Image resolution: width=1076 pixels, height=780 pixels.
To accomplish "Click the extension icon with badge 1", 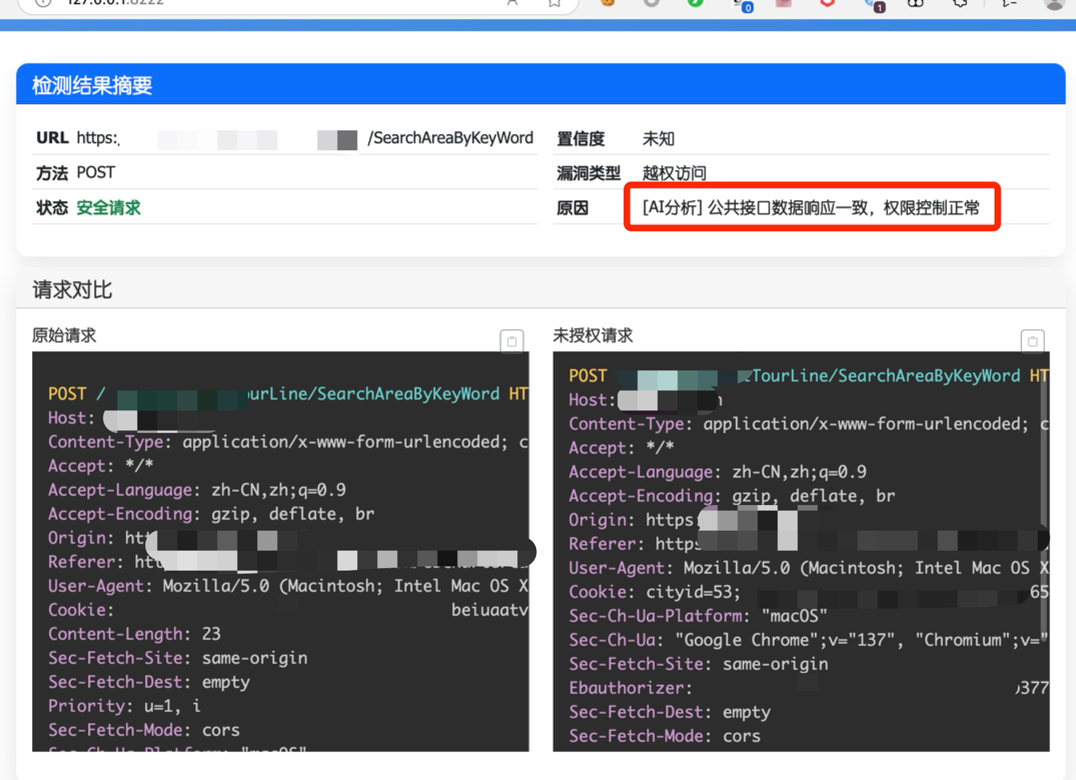I will (x=873, y=3).
